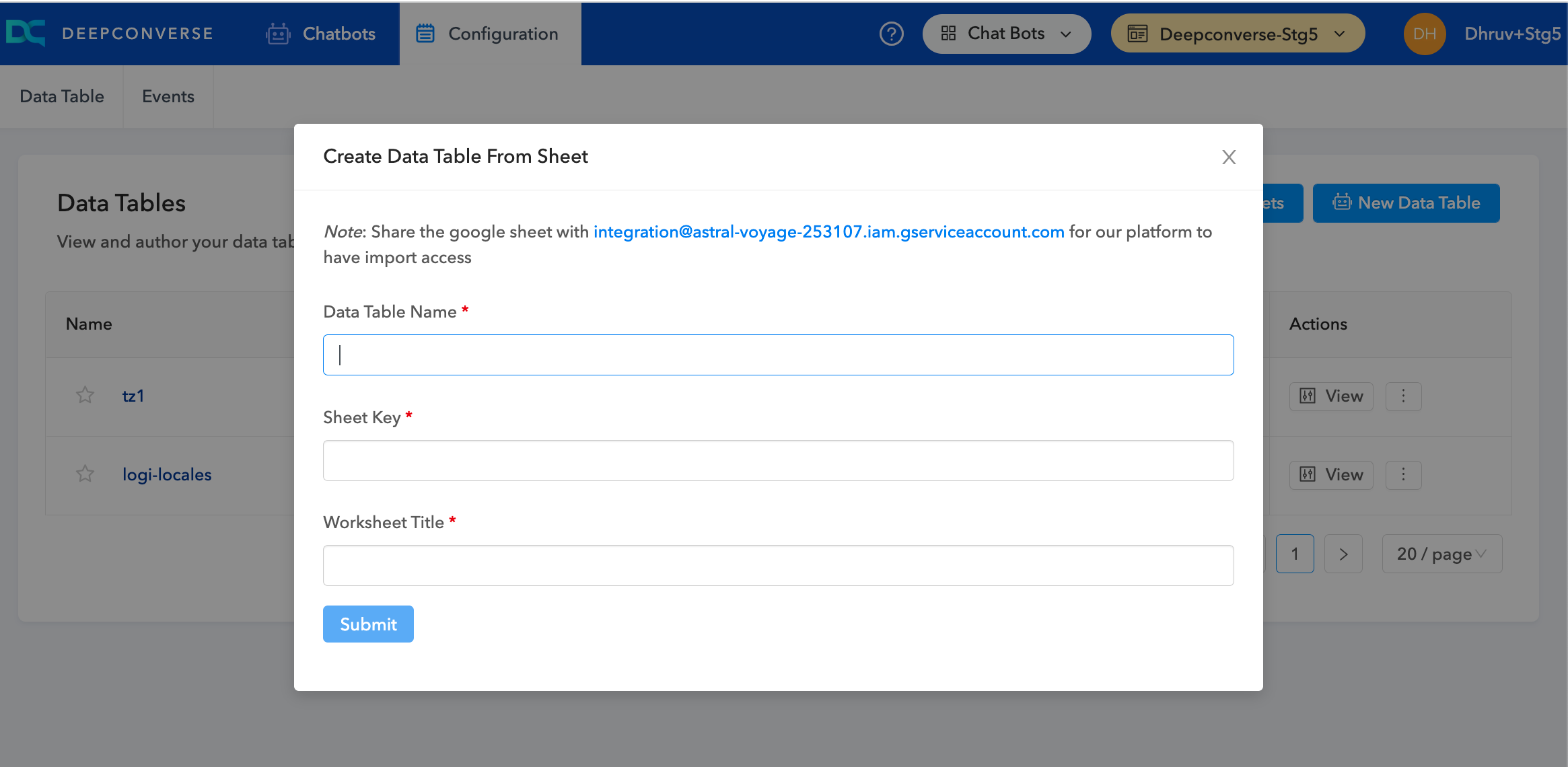Star the logi-locales data table
This screenshot has width=1568, height=767.
coord(85,474)
